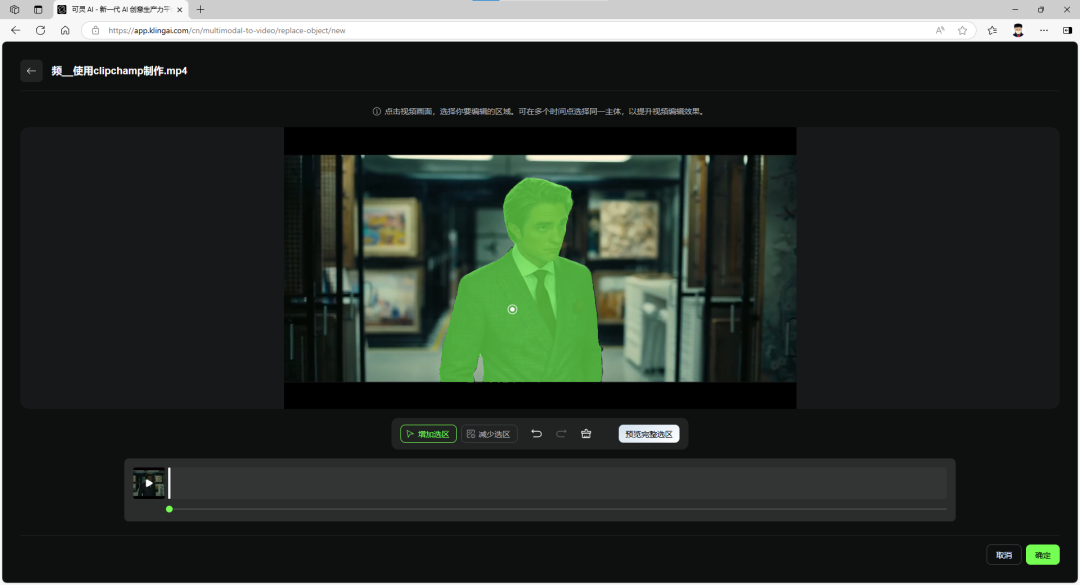Toggle the Edge vertical tabs button
This screenshot has width=1080, height=585.
point(38,9)
